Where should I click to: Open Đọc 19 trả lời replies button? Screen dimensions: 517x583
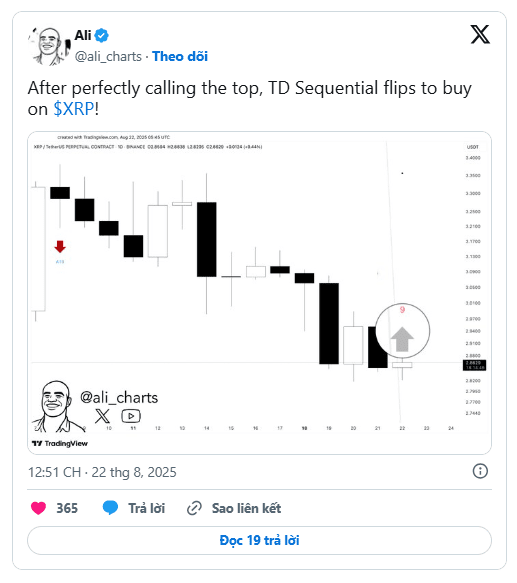[259, 540]
